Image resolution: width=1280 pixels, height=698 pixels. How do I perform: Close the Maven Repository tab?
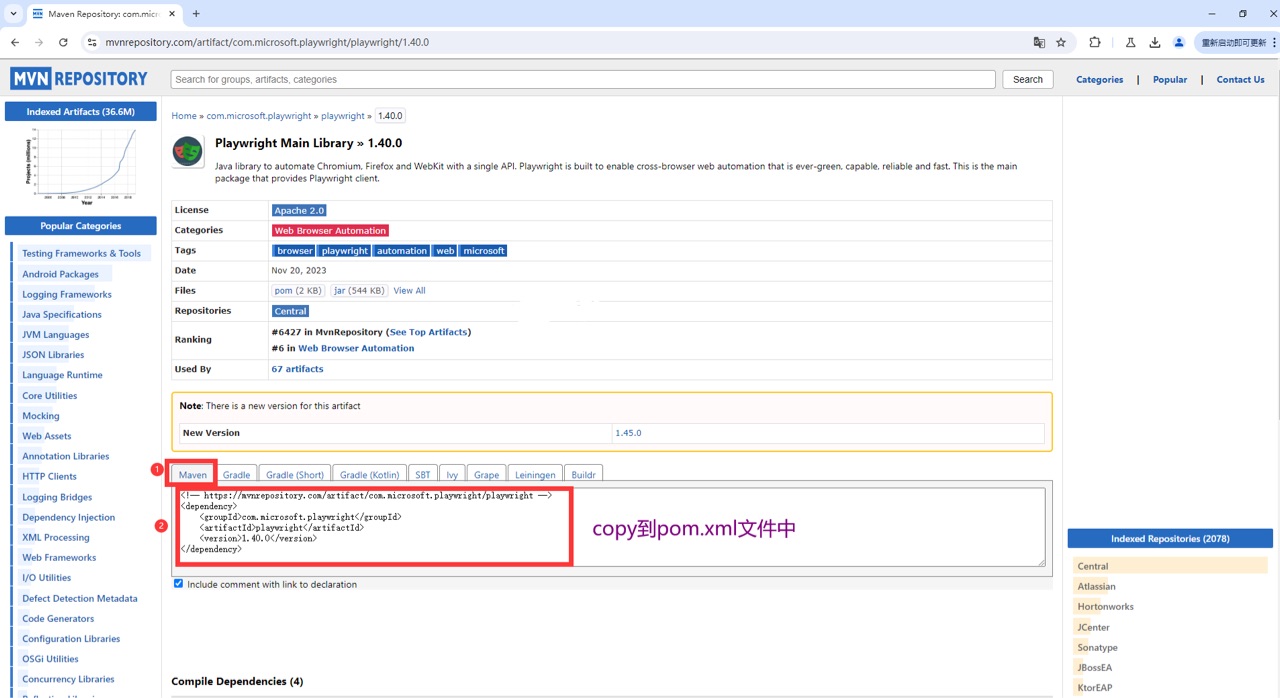[172, 14]
